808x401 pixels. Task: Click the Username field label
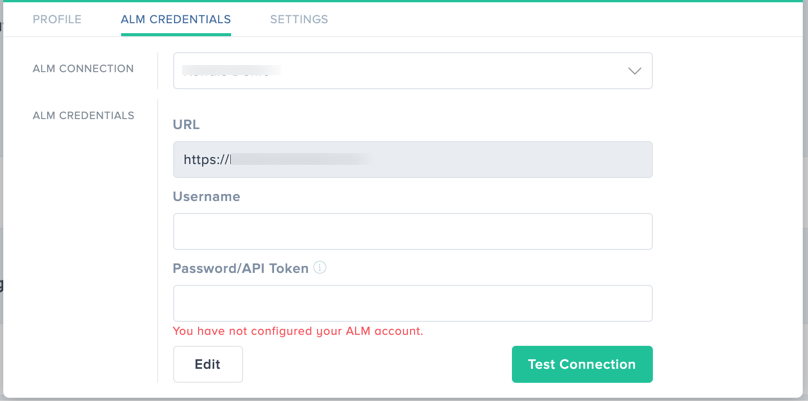click(206, 196)
